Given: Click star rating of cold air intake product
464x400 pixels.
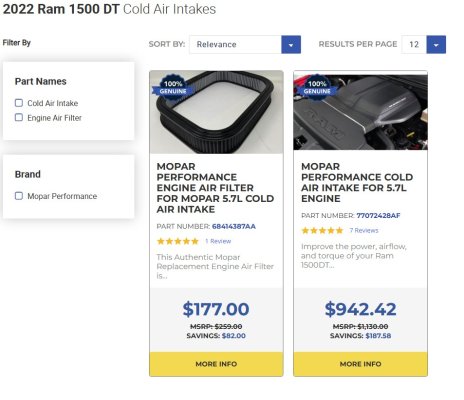Looking at the screenshot, I should 322,230.
